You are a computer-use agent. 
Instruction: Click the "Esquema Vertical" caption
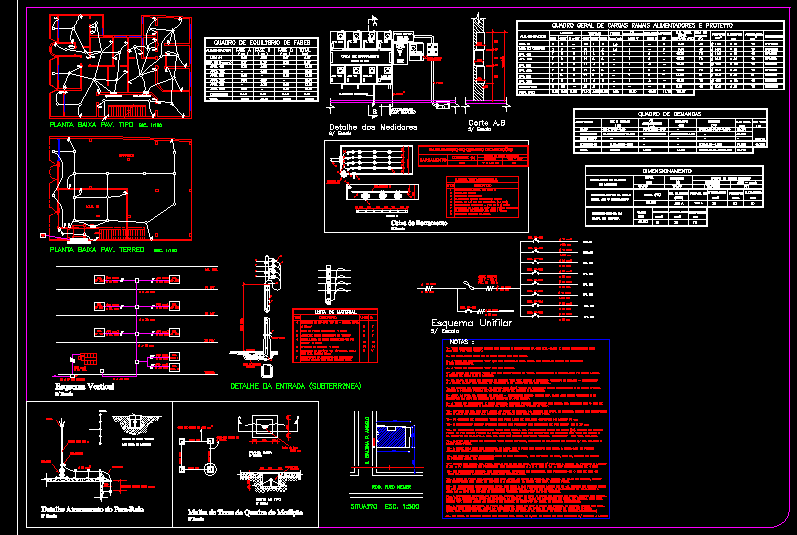[84, 387]
